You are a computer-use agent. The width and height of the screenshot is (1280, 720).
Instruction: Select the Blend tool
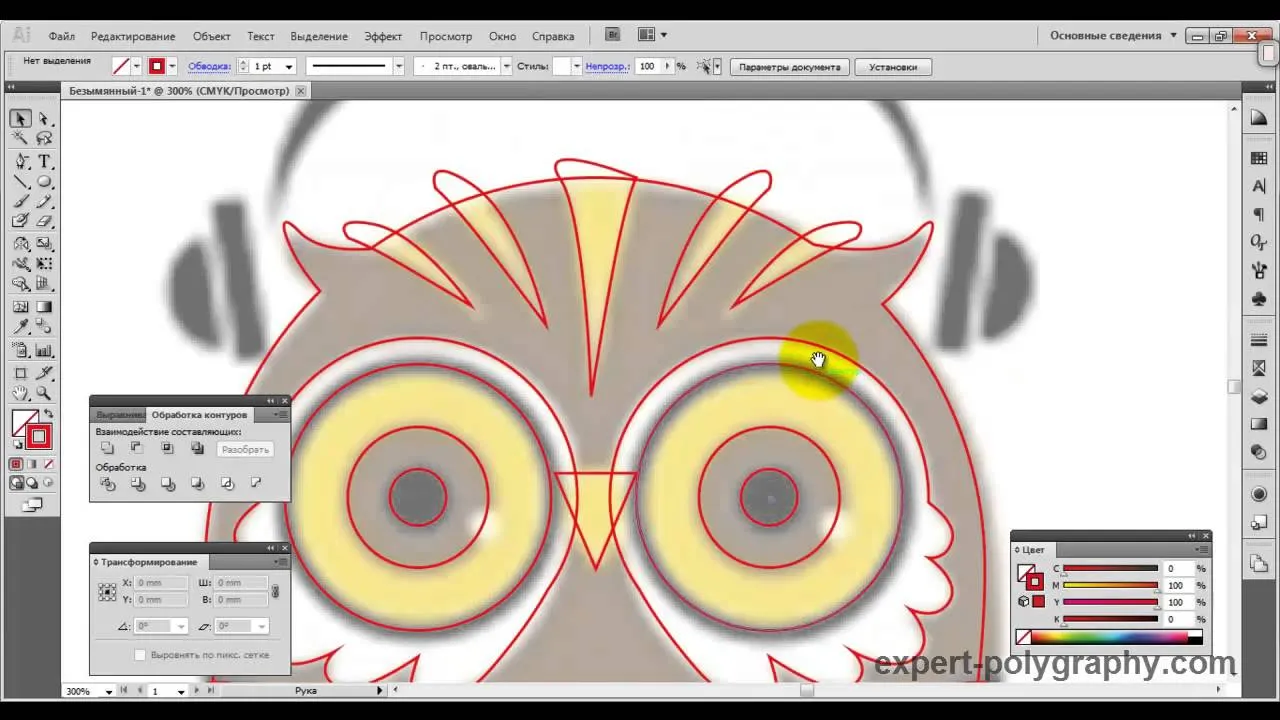tap(44, 327)
